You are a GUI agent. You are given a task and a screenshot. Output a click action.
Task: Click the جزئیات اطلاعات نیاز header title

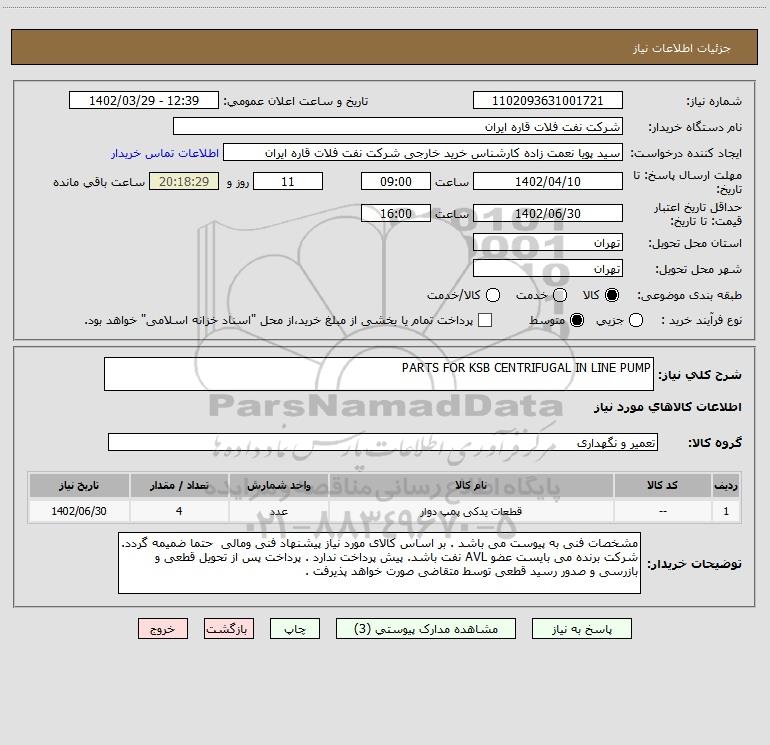click(x=681, y=48)
